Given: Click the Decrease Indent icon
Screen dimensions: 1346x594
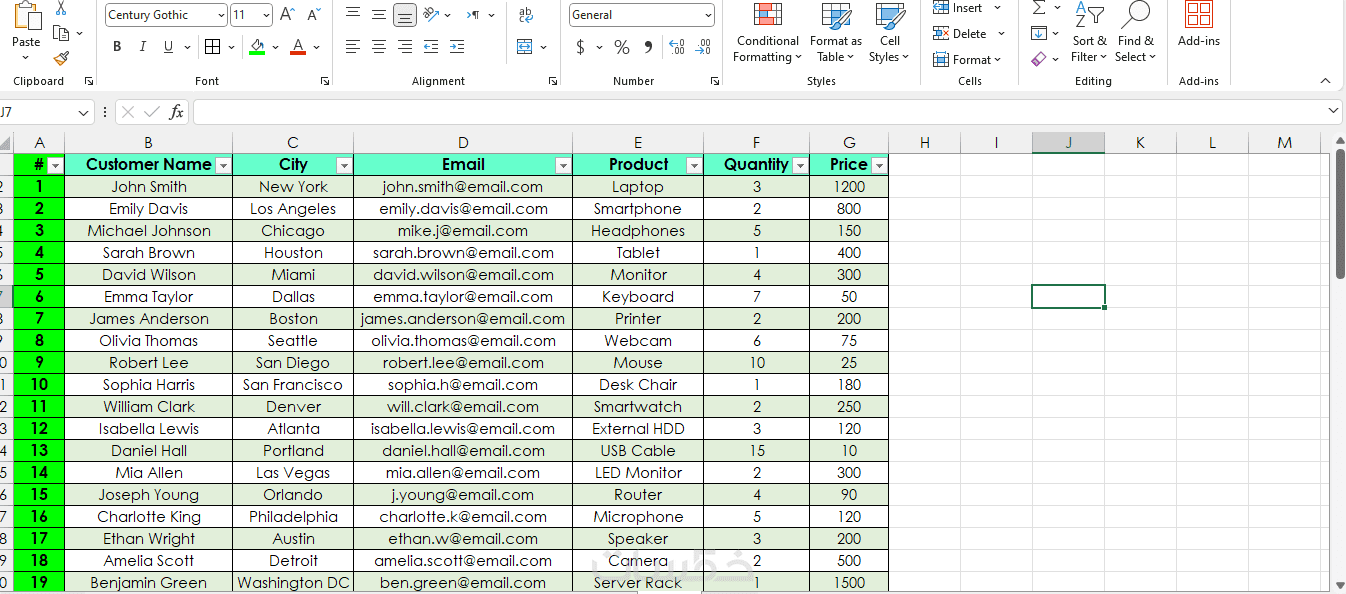Looking at the screenshot, I should click(x=431, y=47).
